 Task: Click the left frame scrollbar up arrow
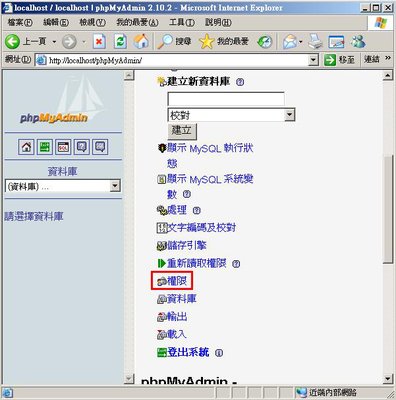(x=129, y=76)
